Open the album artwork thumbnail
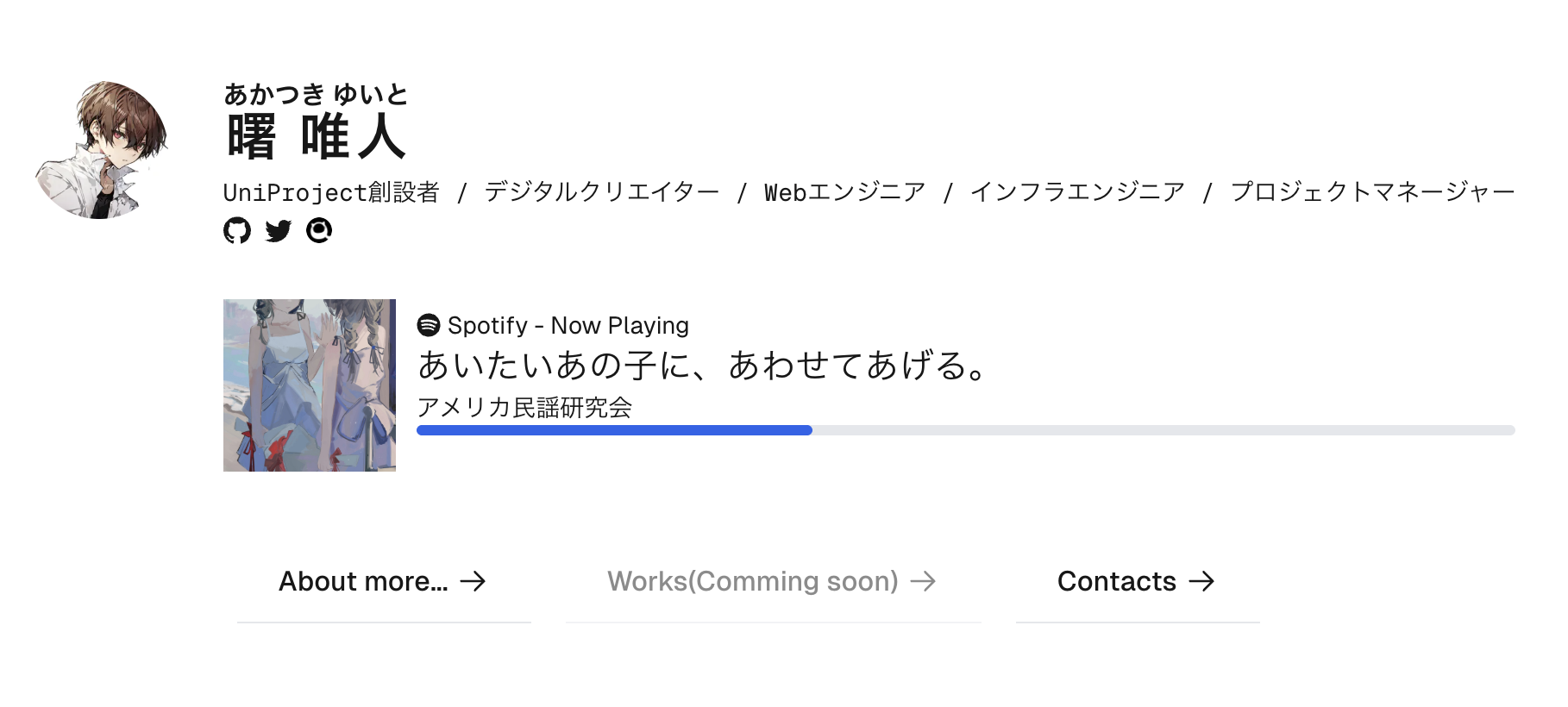Viewport: 1568px width, 707px height. 310,385
